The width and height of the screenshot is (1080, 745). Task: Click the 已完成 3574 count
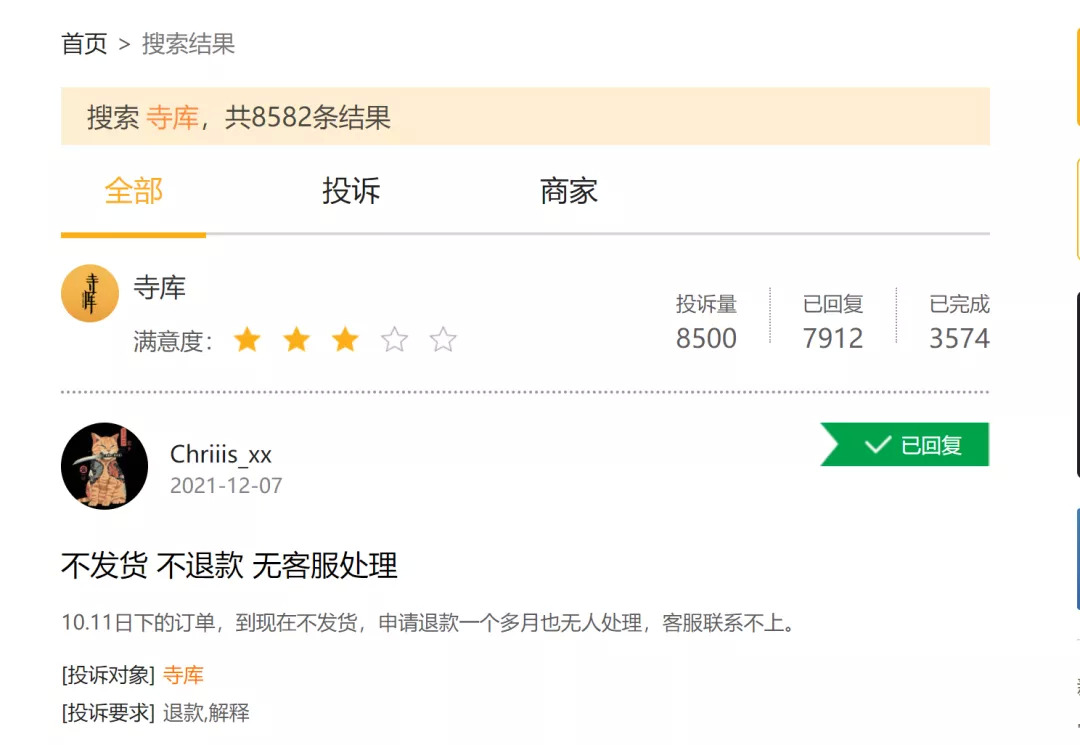tap(959, 338)
